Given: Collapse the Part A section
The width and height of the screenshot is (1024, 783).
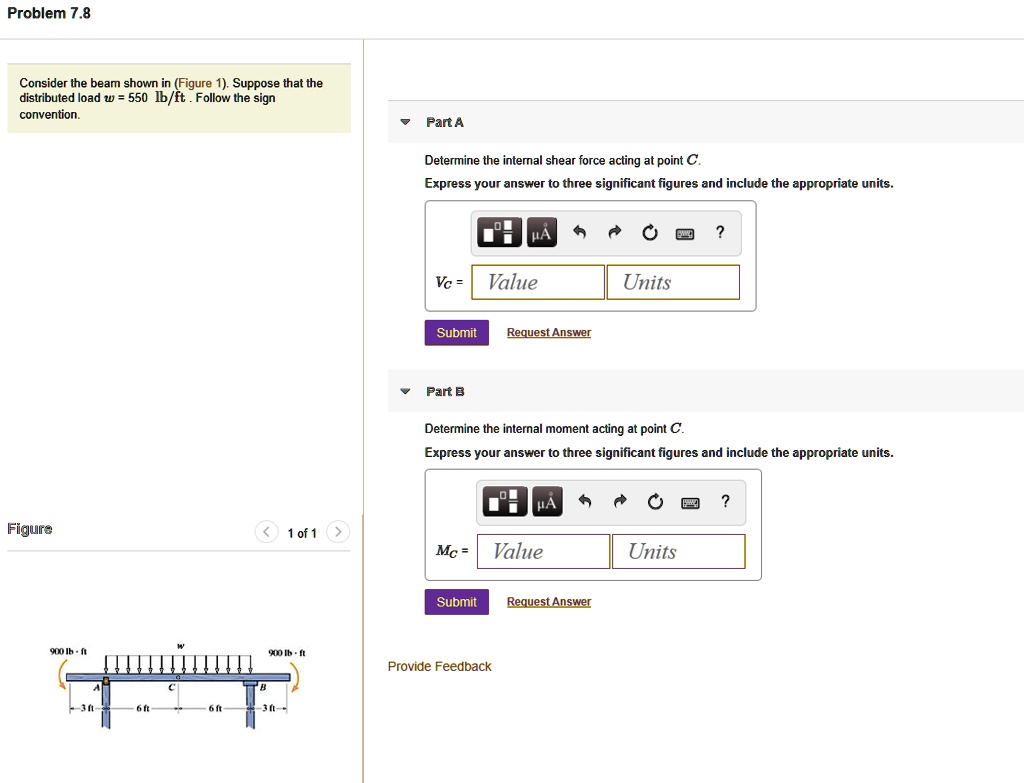Looking at the screenshot, I should (x=404, y=121).
